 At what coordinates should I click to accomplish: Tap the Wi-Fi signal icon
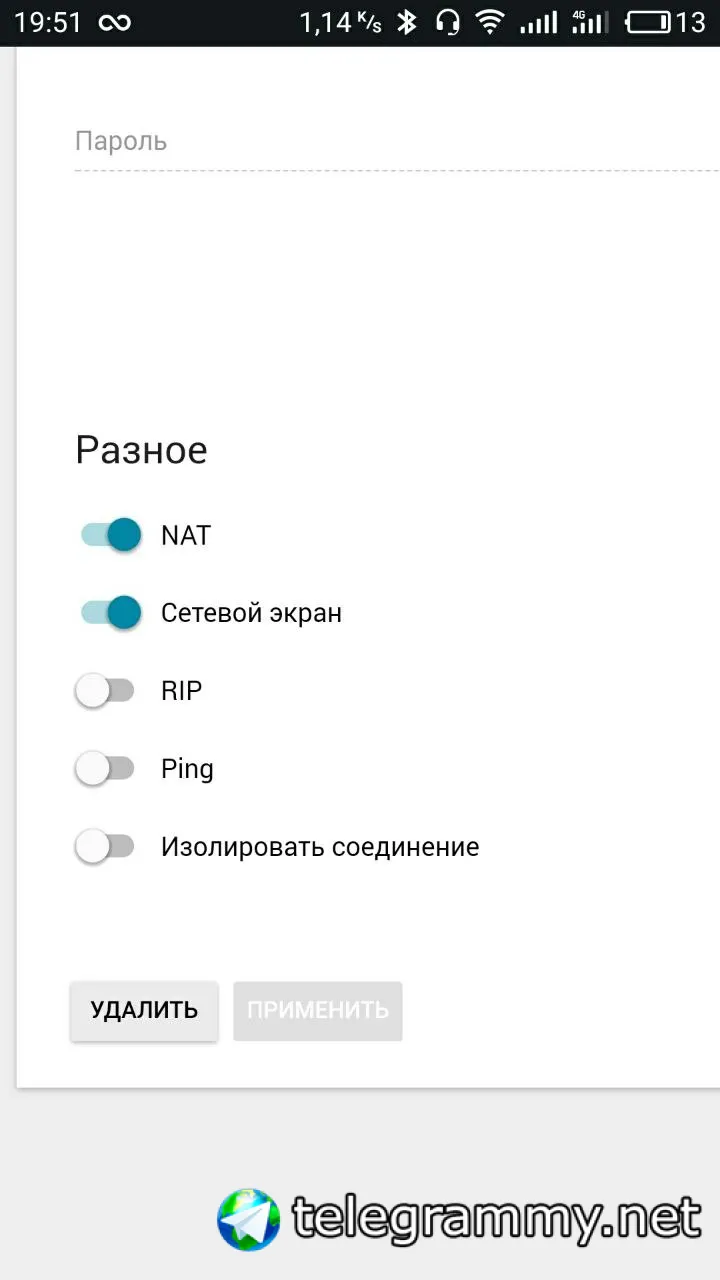click(x=490, y=22)
